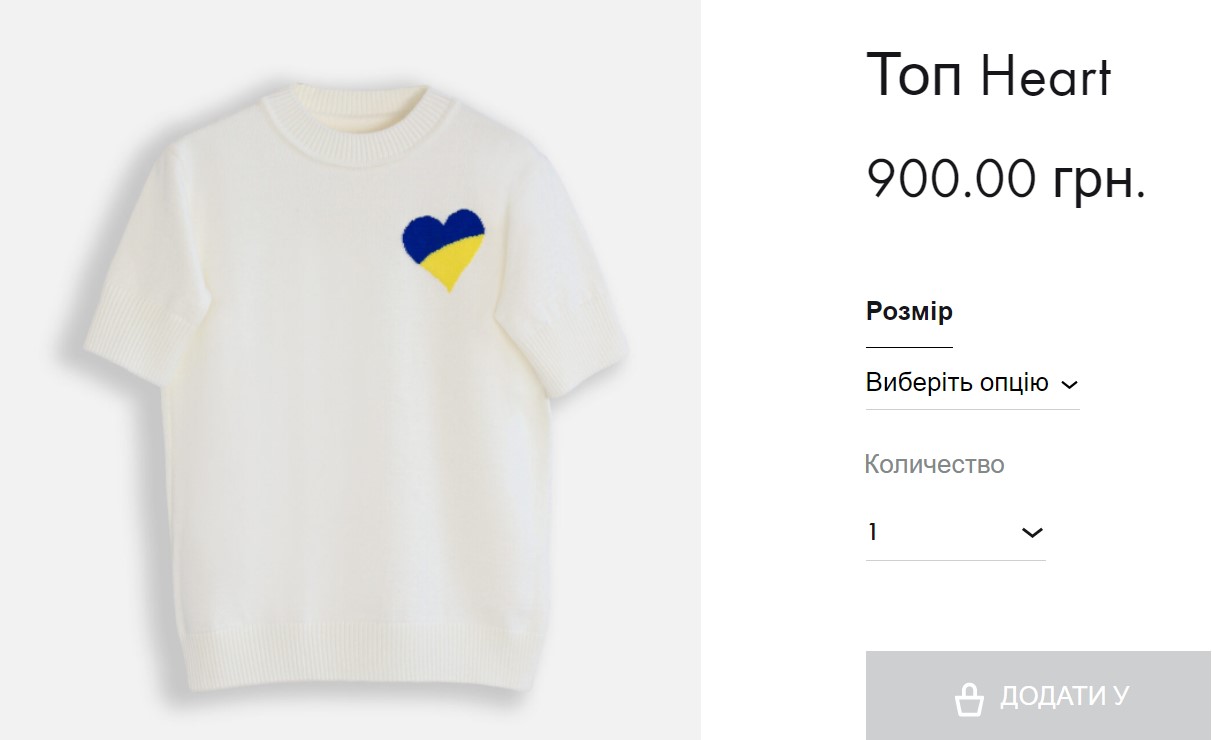Click the "Количество" field label
Image resolution: width=1212 pixels, height=740 pixels.
(934, 464)
